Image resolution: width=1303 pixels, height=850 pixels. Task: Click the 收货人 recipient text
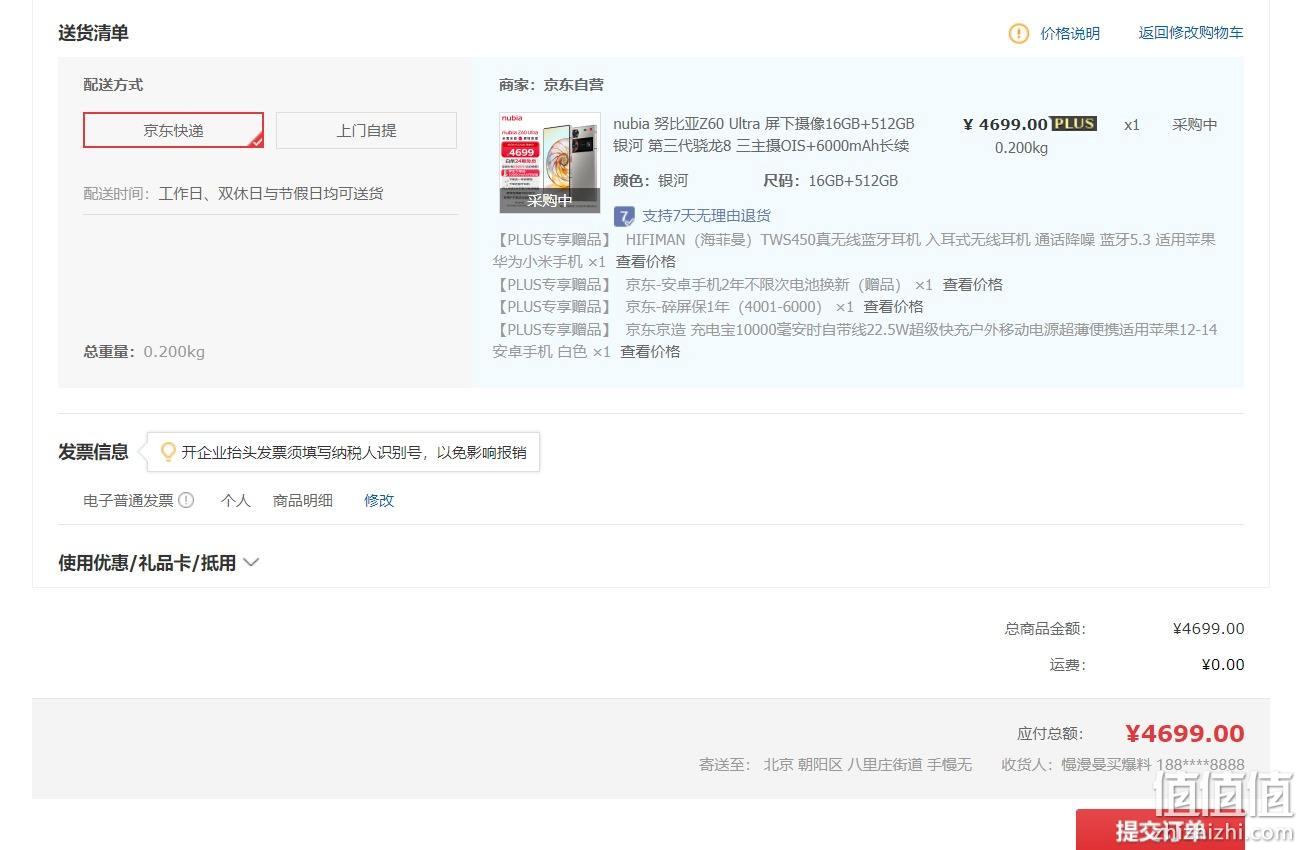click(1123, 765)
